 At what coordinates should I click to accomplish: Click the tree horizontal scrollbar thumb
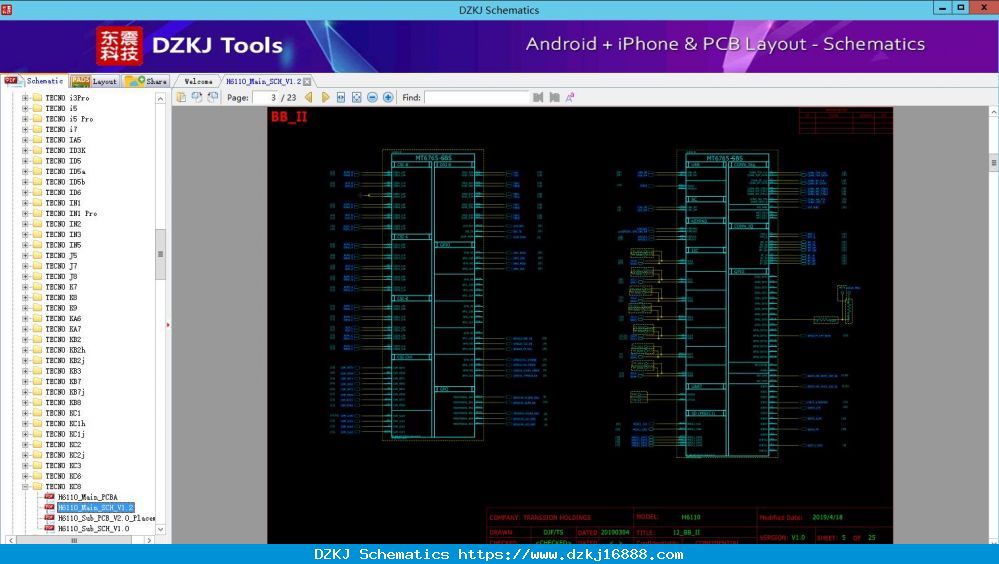pyautogui.click(x=74, y=540)
